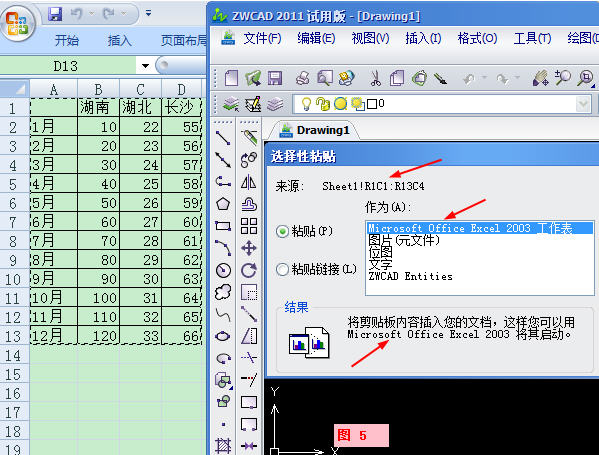Image resolution: width=599 pixels, height=455 pixels.
Task: Open 编辑(E) menu in ZWCAD
Action: 316,38
